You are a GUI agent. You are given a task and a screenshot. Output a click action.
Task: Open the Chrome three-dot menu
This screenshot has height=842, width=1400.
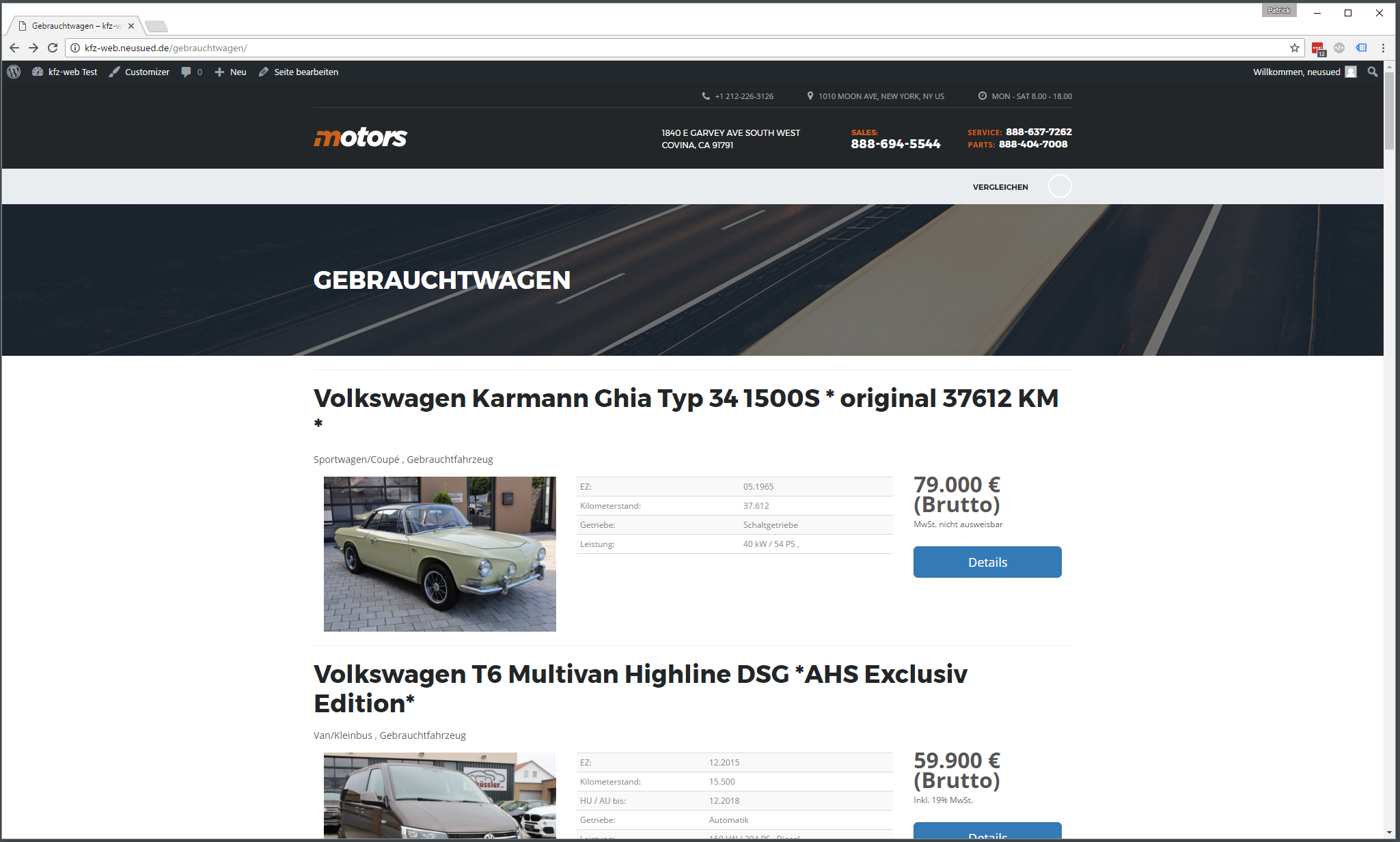point(1383,48)
